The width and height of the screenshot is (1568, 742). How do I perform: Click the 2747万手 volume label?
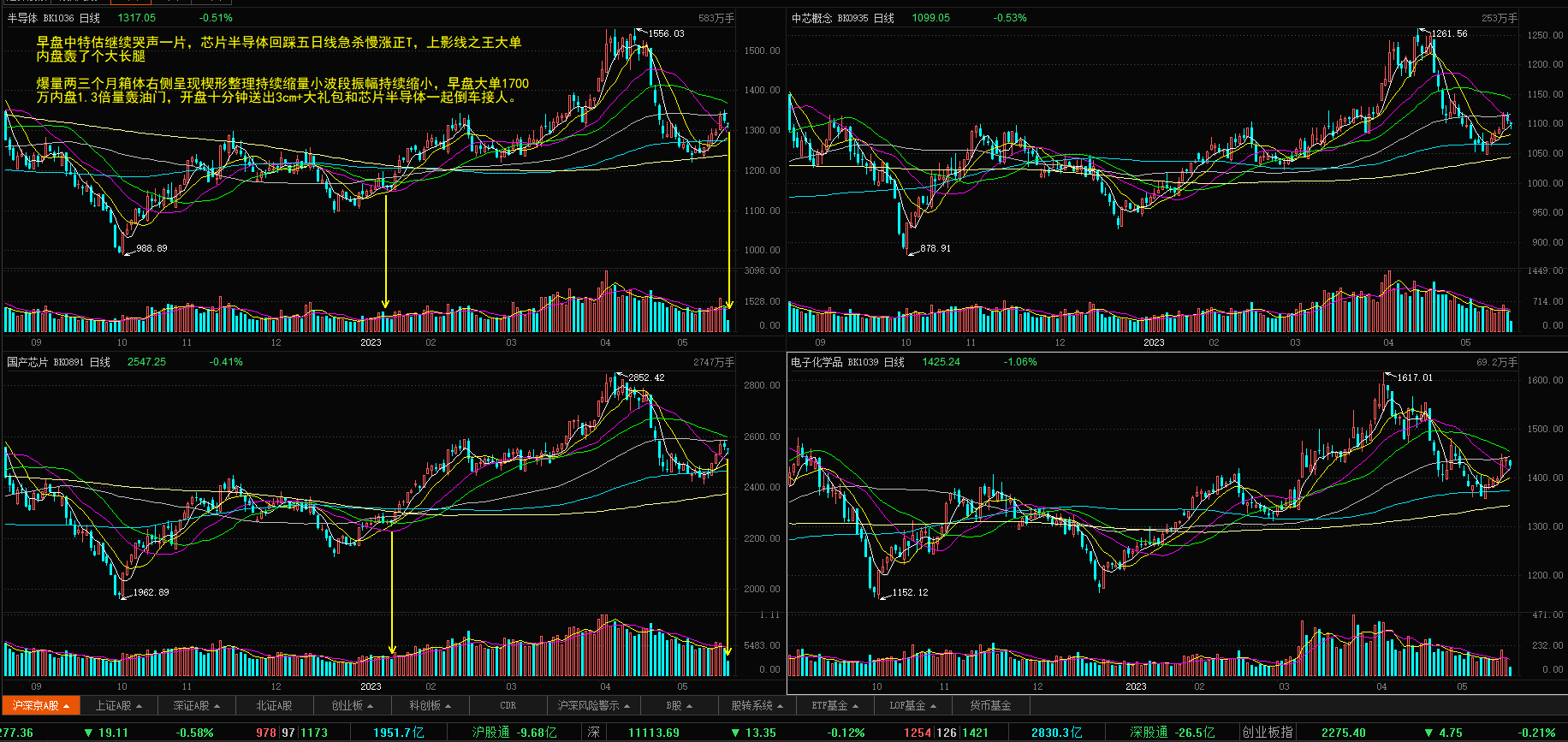point(714,362)
